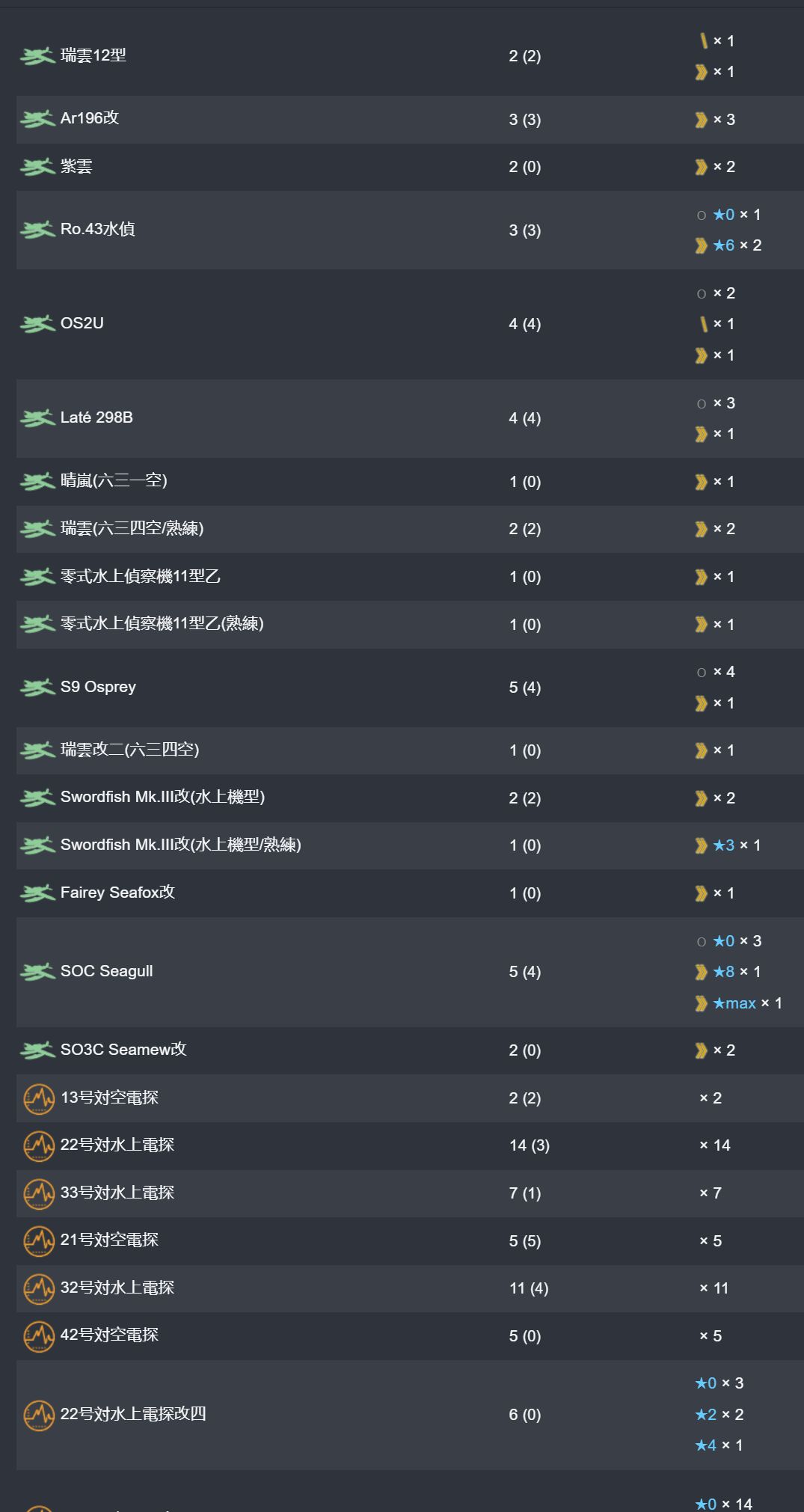The image size is (804, 1512).
Task: Select the radar icon for 42号対空電探
Action: [x=39, y=1336]
